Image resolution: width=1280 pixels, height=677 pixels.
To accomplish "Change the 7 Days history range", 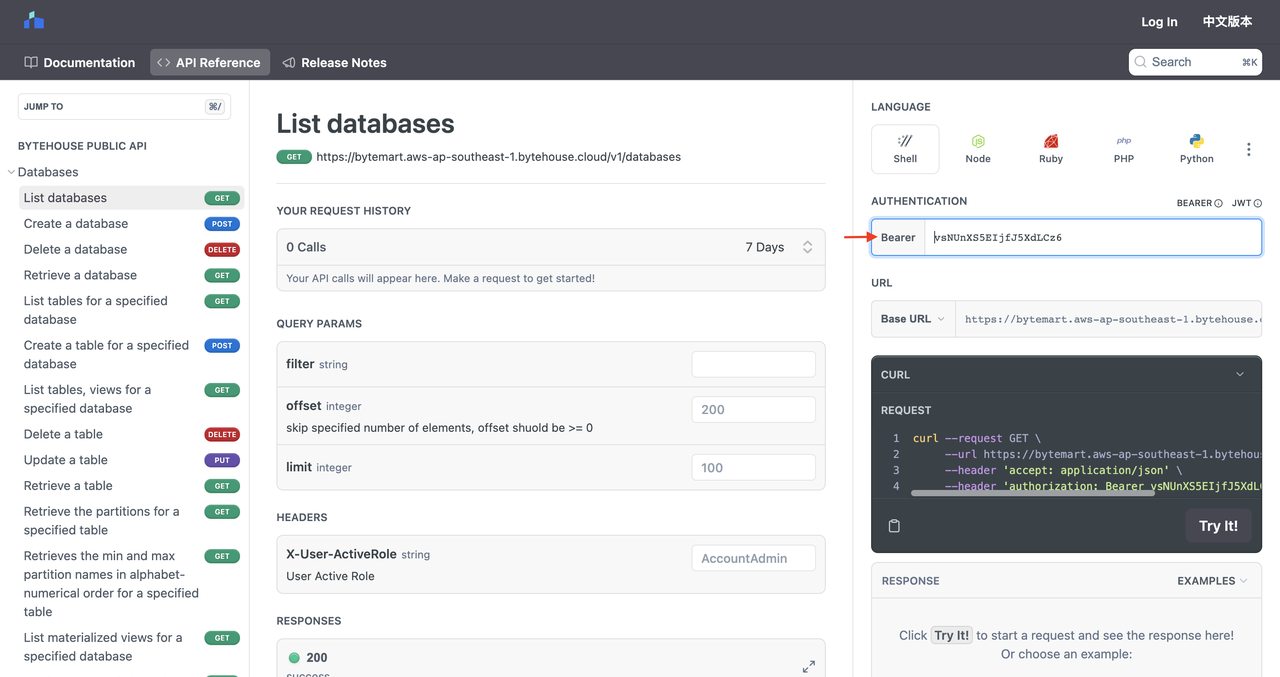I will click(x=780, y=247).
